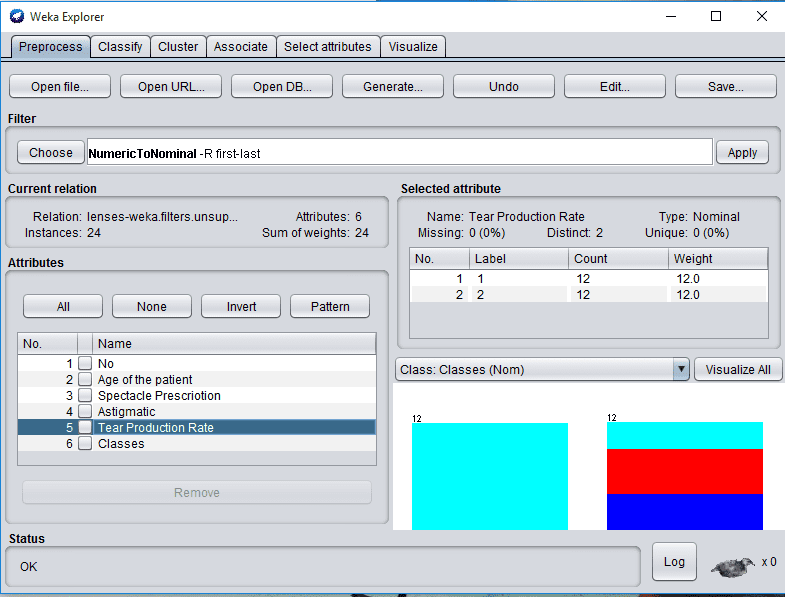Save the dataset with Save...
Screen dimensions: 785x597
pyautogui.click(x=726, y=87)
